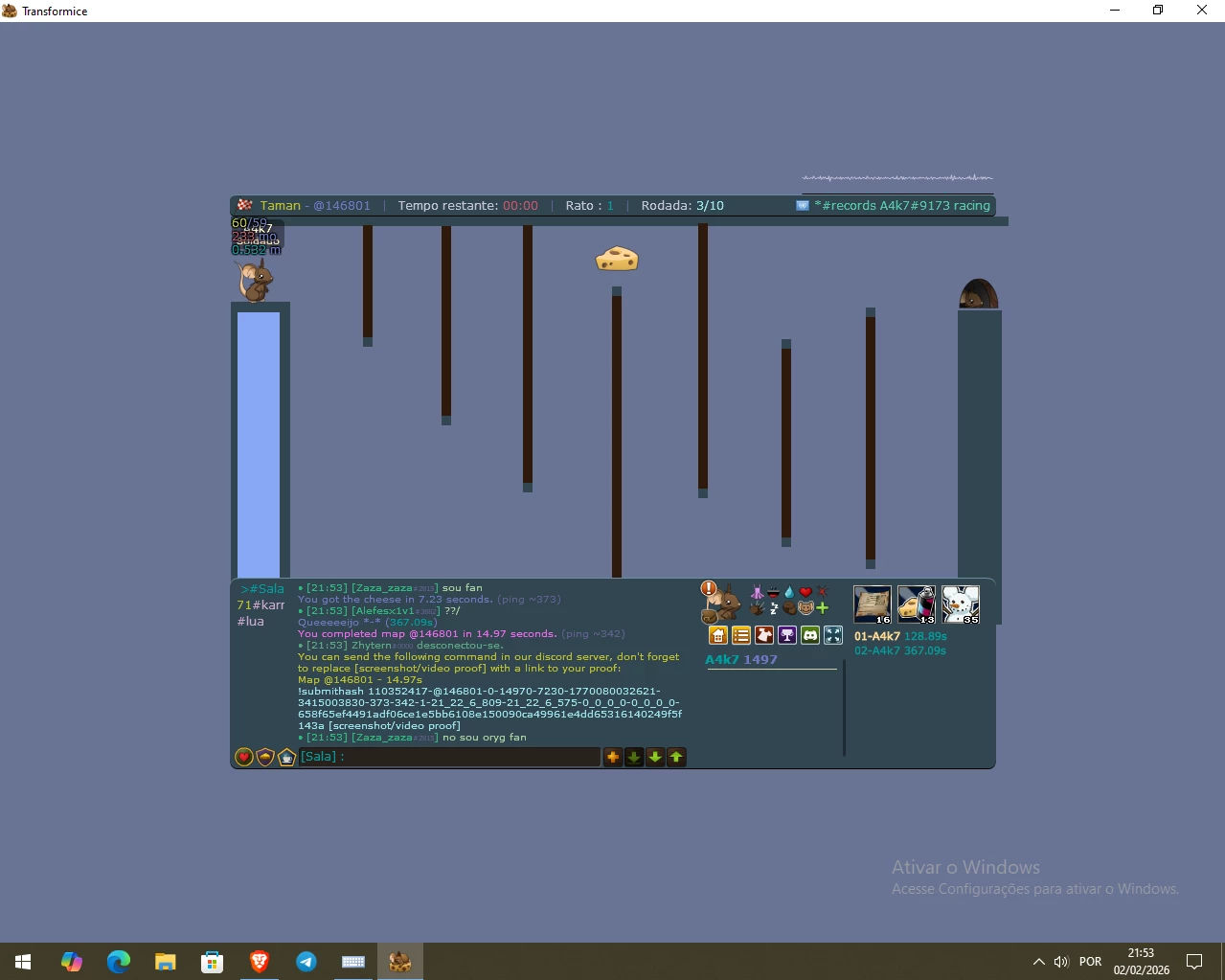Open File Explorer from taskbar
Viewport: 1225px width, 980px height.
165,962
